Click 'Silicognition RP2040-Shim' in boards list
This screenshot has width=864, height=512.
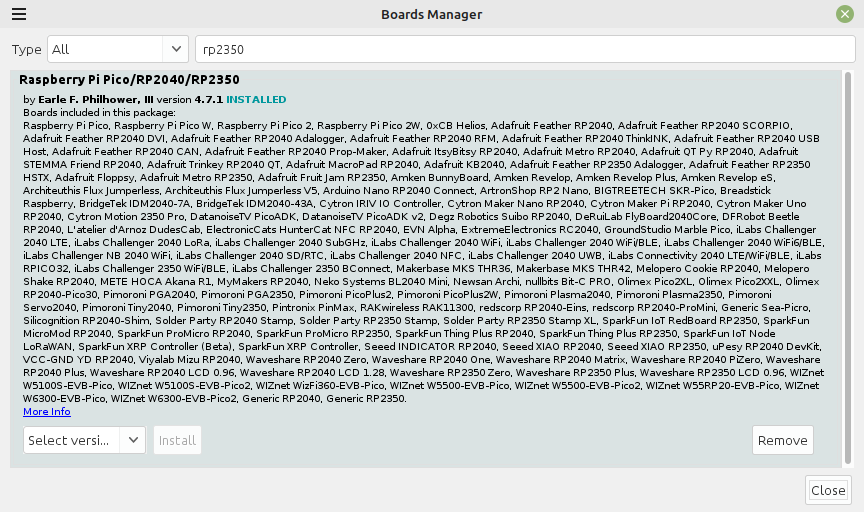click(x=87, y=321)
